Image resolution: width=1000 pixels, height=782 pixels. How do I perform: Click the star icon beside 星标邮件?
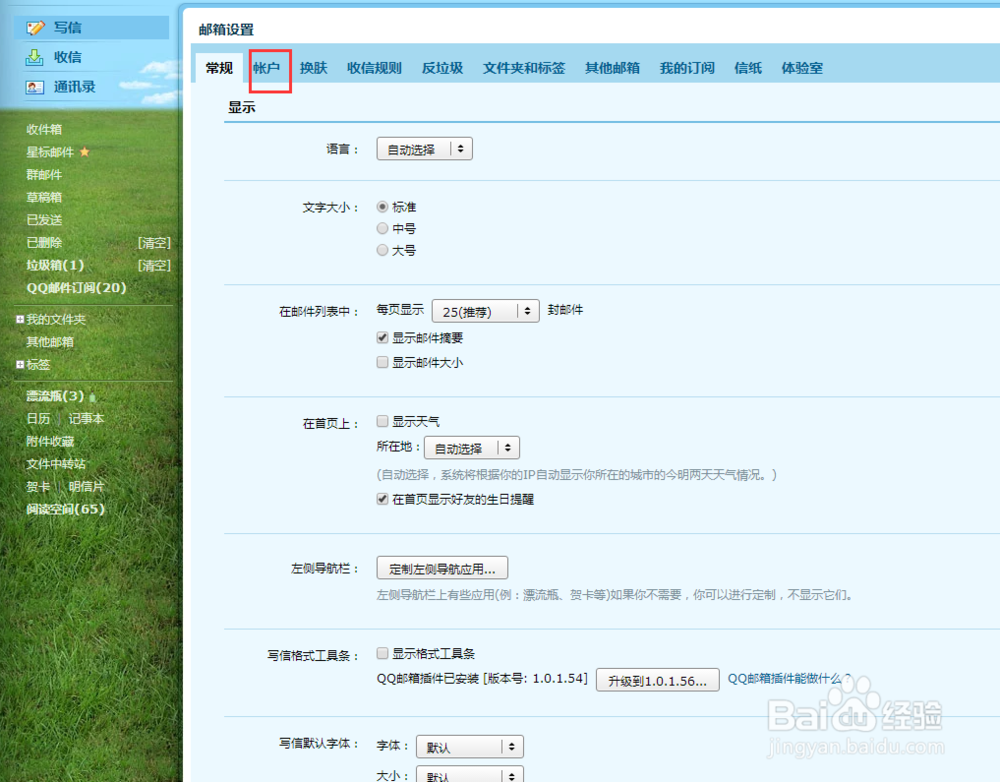[84, 151]
